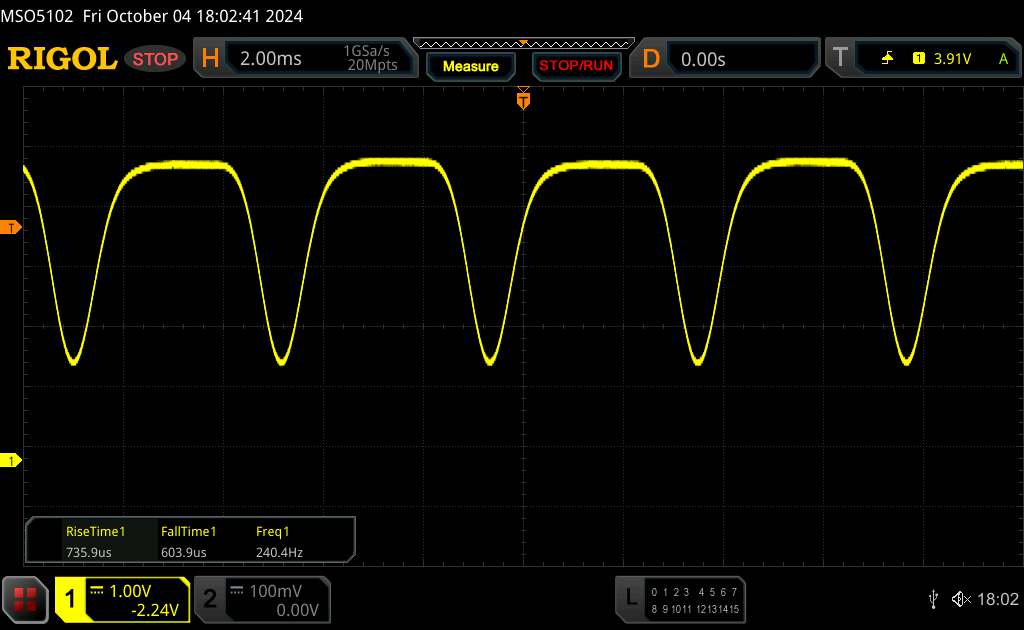The width and height of the screenshot is (1024, 630).
Task: Tap the USB connection status icon
Action: pos(933,599)
